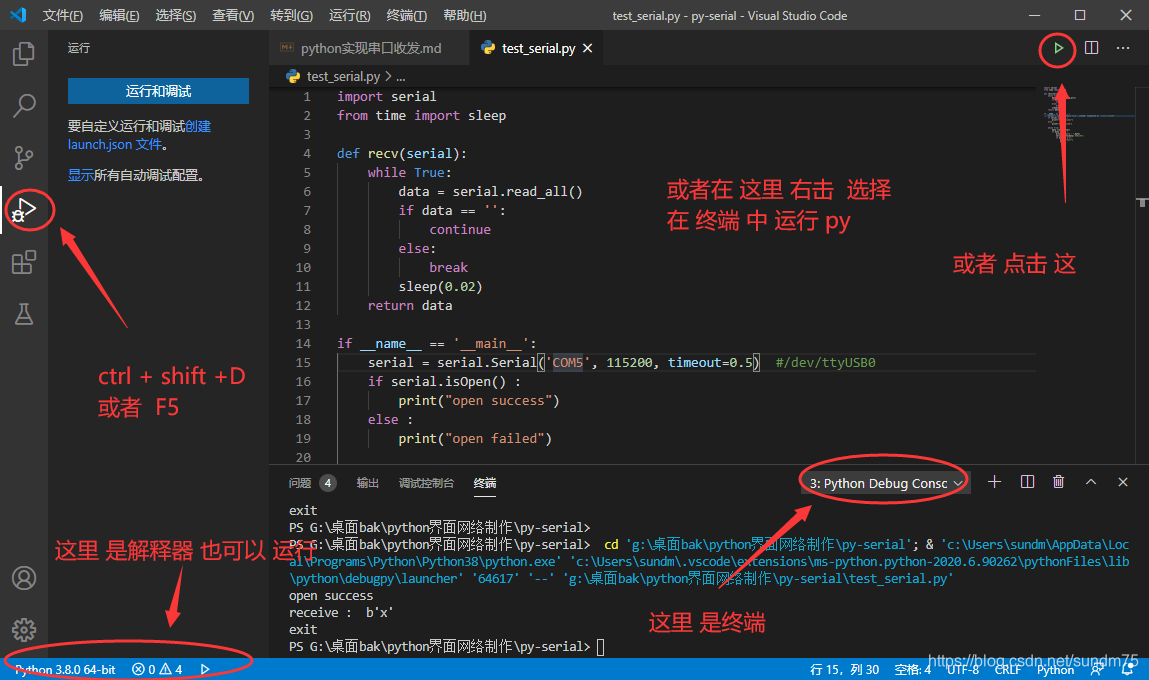
Task: Open the 运行 menu
Action: 350,15
